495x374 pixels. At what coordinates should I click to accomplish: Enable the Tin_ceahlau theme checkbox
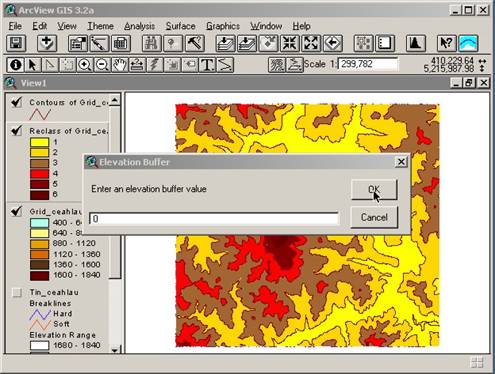(17, 292)
